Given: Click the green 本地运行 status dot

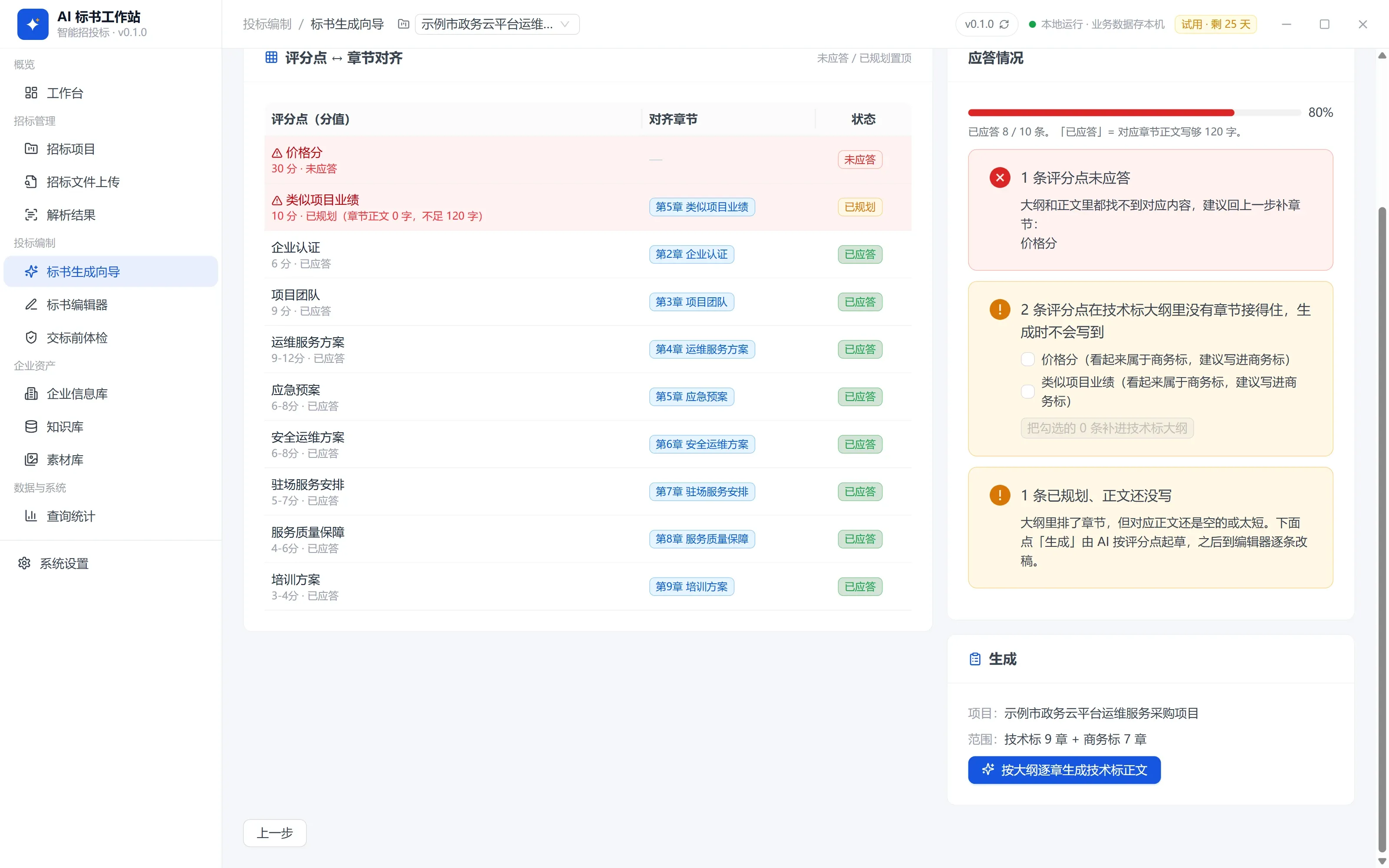Looking at the screenshot, I should (1033, 24).
